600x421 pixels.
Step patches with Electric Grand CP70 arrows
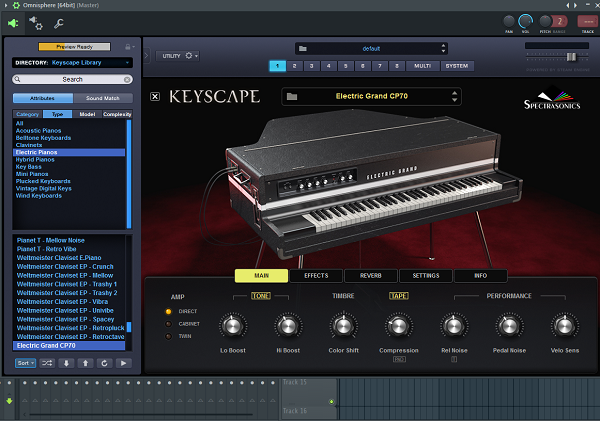pyautogui.click(x=454, y=96)
